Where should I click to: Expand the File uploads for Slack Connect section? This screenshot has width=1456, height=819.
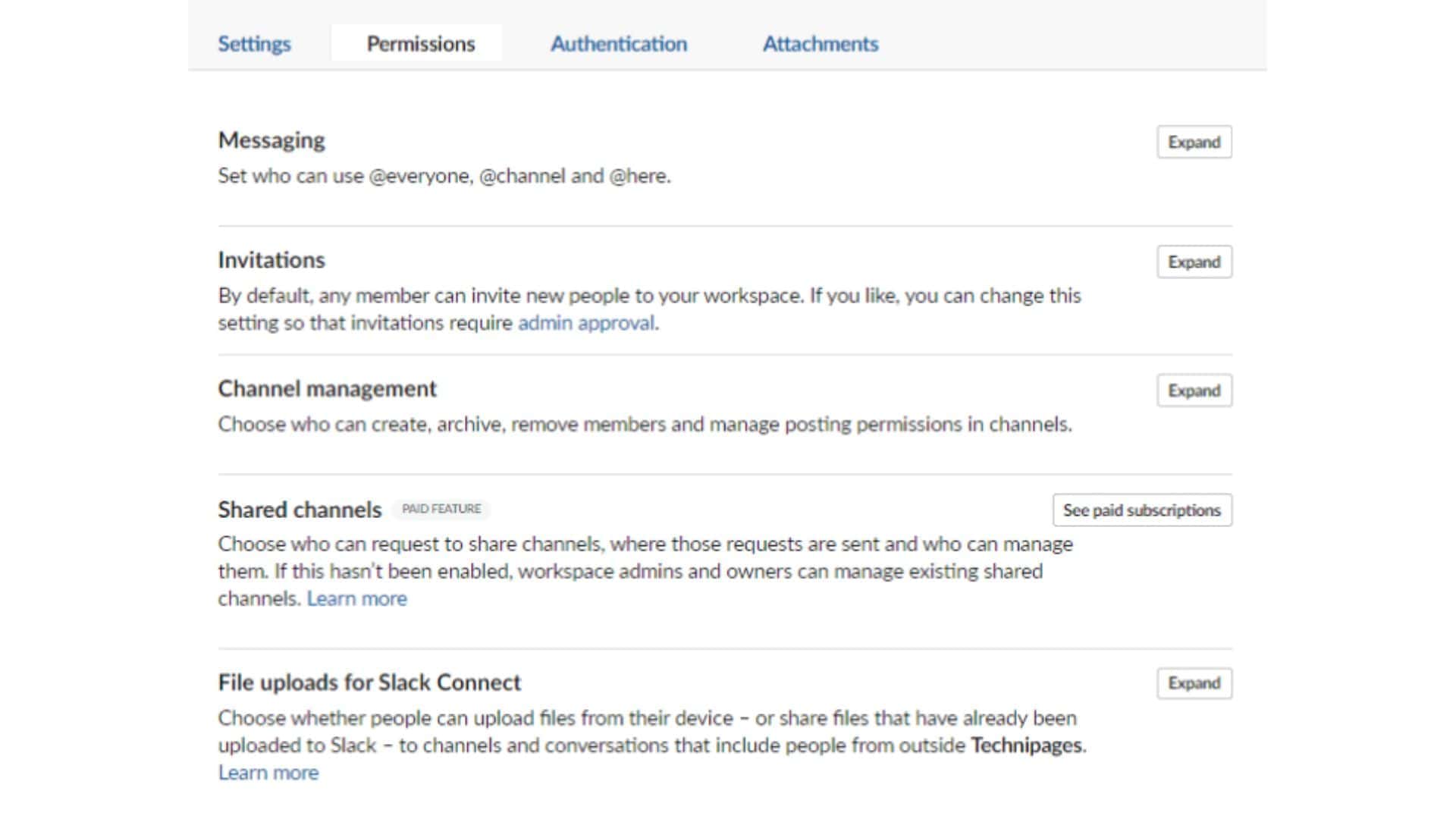pos(1194,682)
